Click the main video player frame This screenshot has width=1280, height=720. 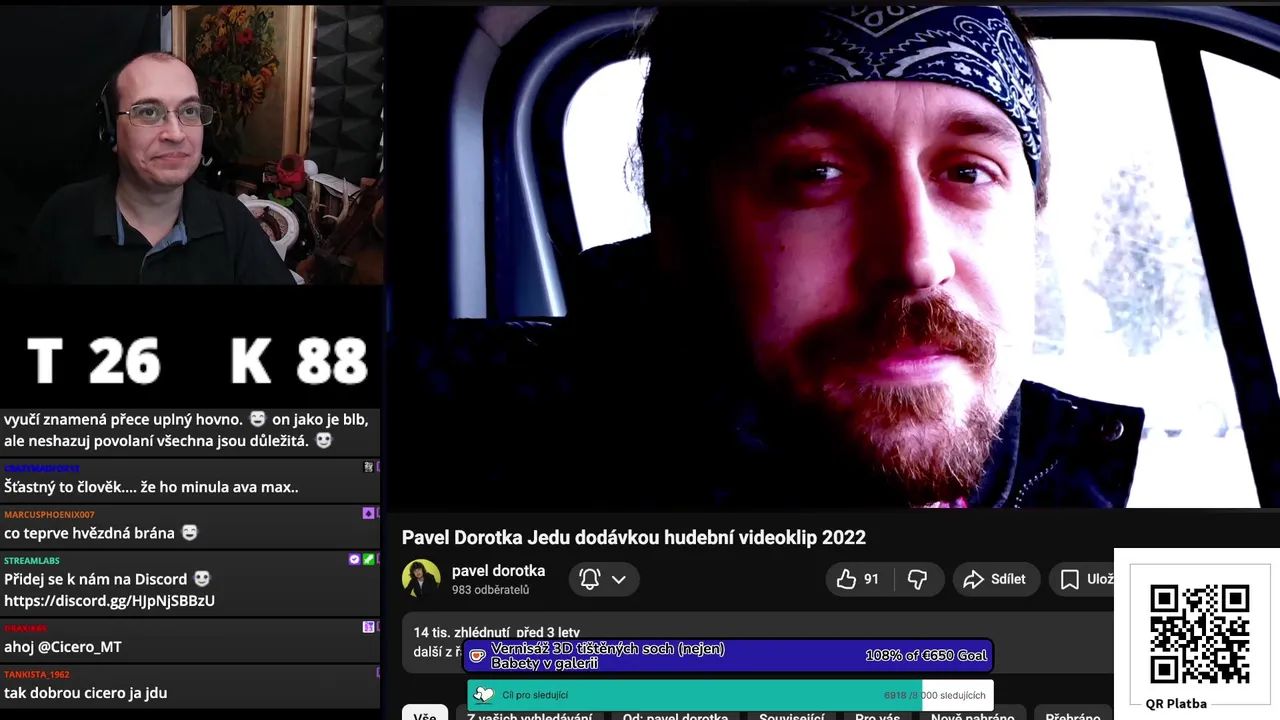[832, 257]
